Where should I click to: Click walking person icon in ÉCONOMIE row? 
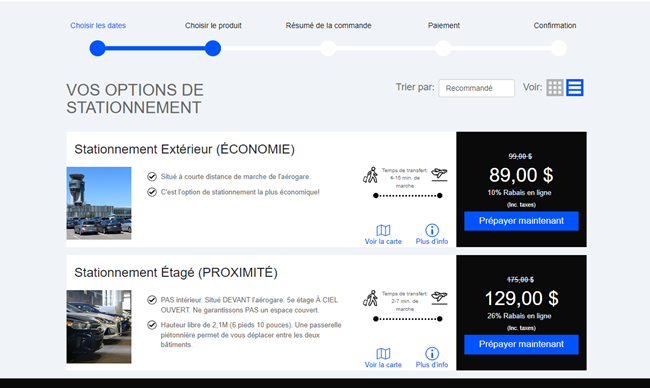coord(370,175)
